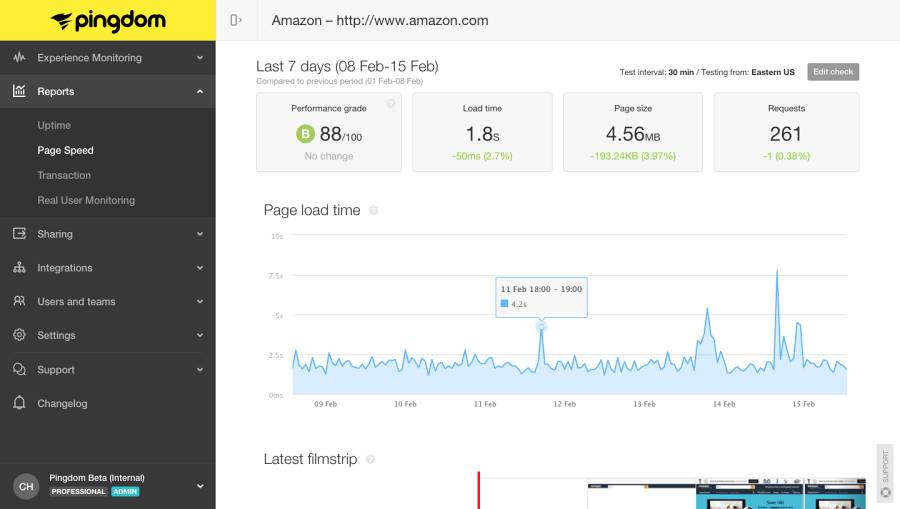The width and height of the screenshot is (900, 509).
Task: Open Real User Monitoring report
Action: tap(86, 200)
